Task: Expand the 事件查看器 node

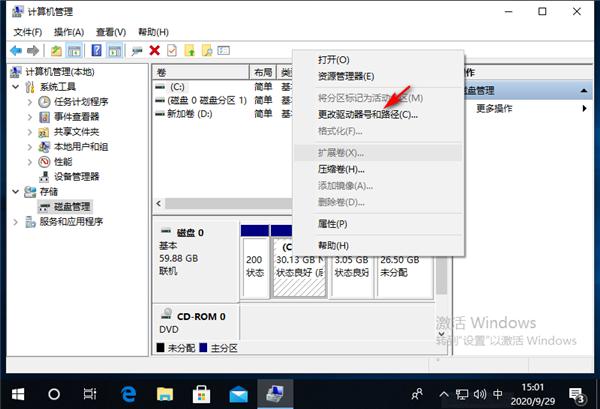Action: click(30, 117)
